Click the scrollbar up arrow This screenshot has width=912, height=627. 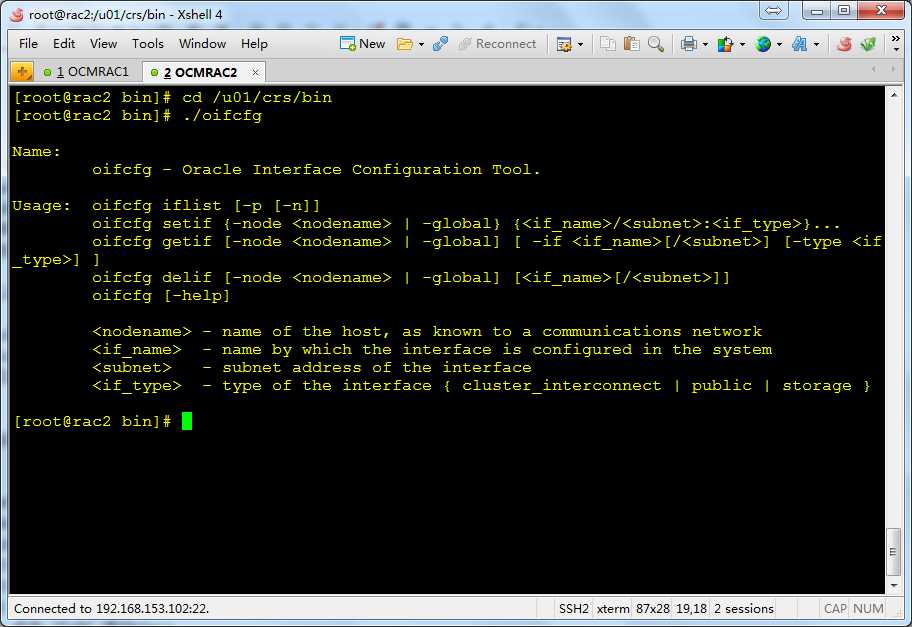[x=894, y=94]
